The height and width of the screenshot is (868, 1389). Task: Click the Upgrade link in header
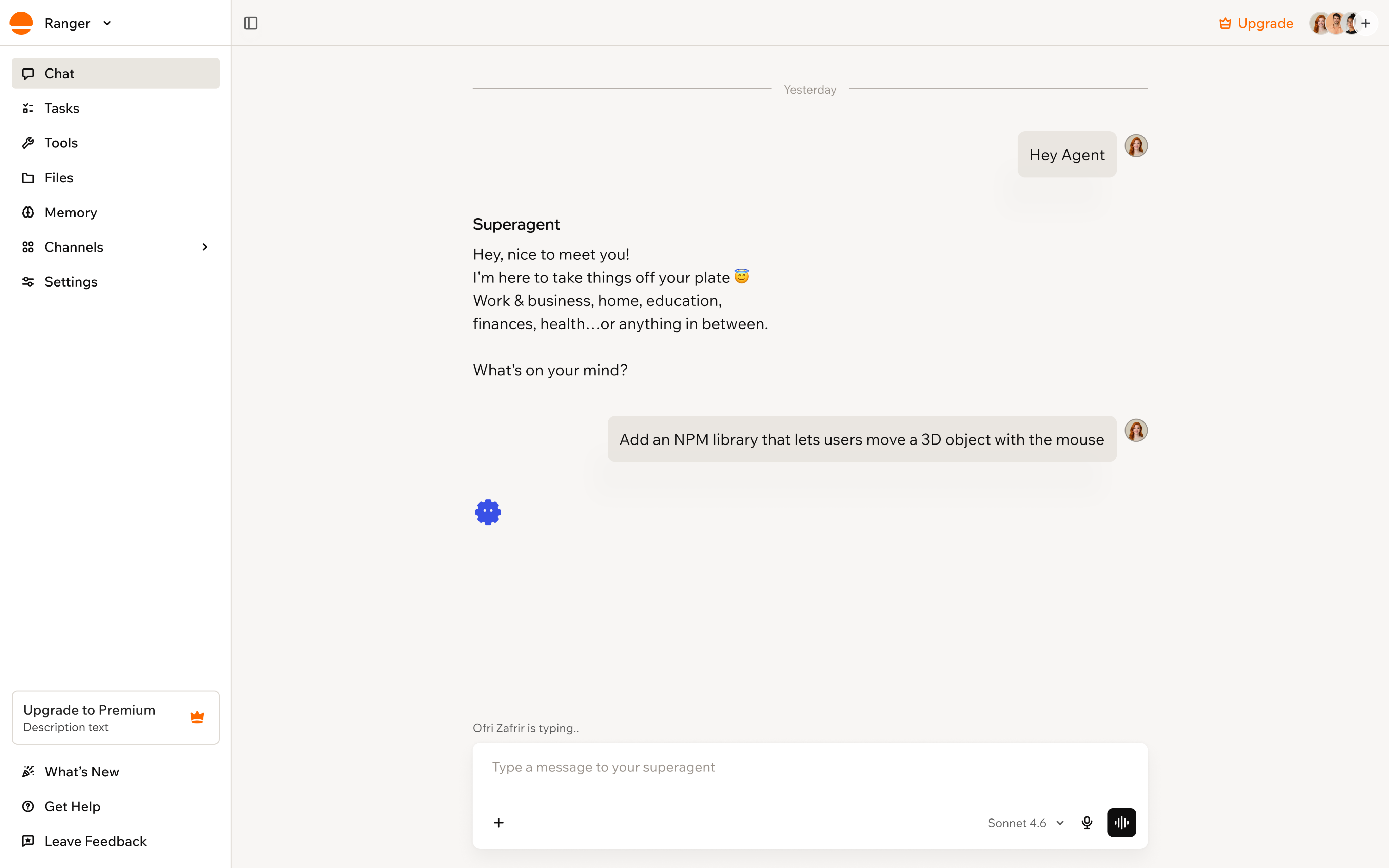point(1256,23)
